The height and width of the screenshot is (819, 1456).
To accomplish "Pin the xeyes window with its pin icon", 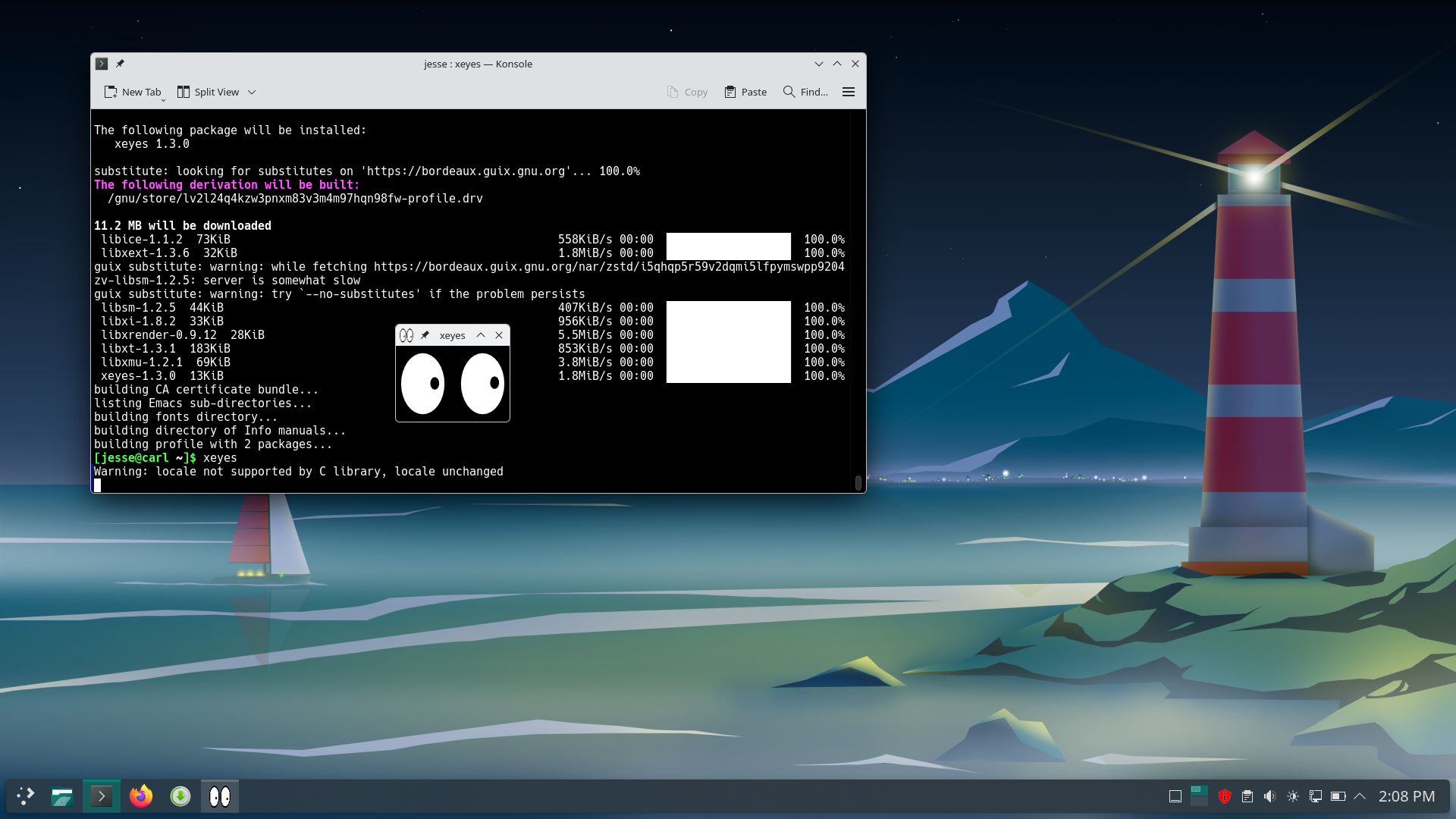I will [x=425, y=335].
